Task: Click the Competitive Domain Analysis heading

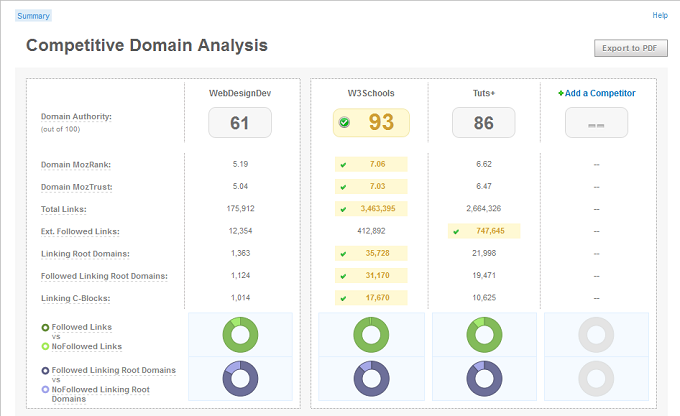Action: click(147, 46)
